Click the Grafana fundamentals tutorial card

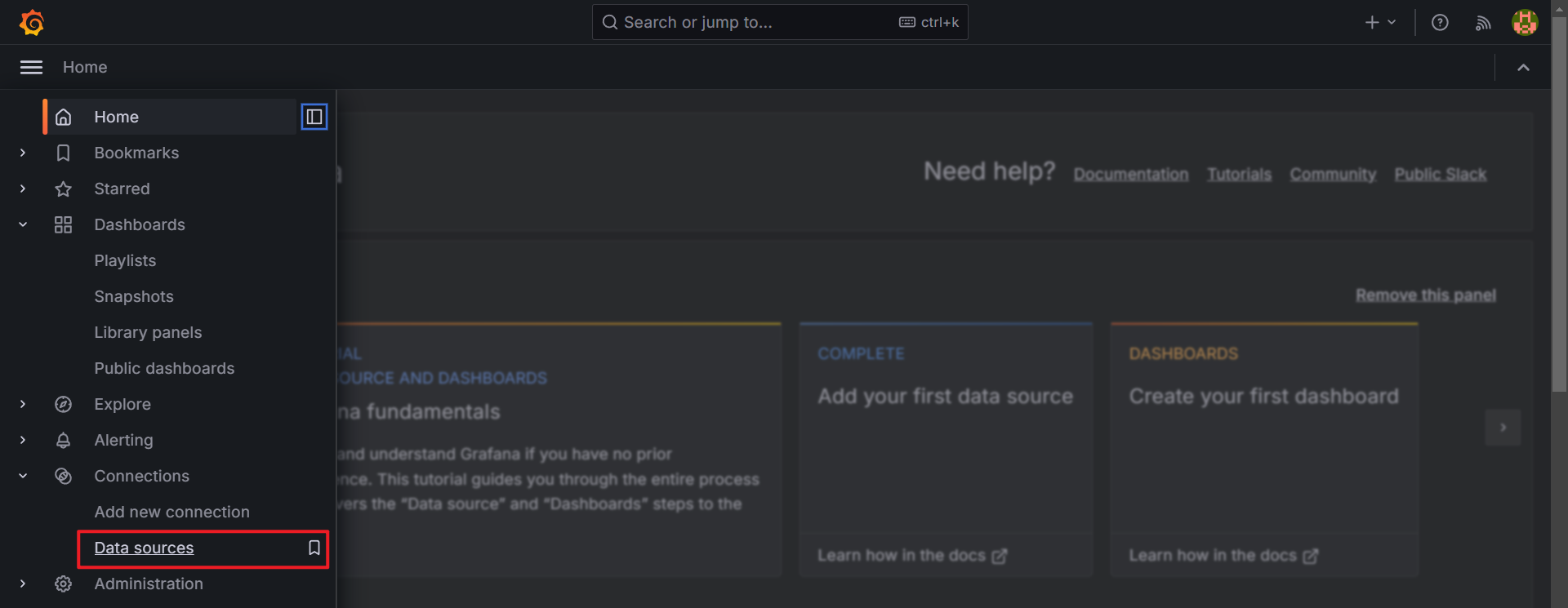(559, 450)
